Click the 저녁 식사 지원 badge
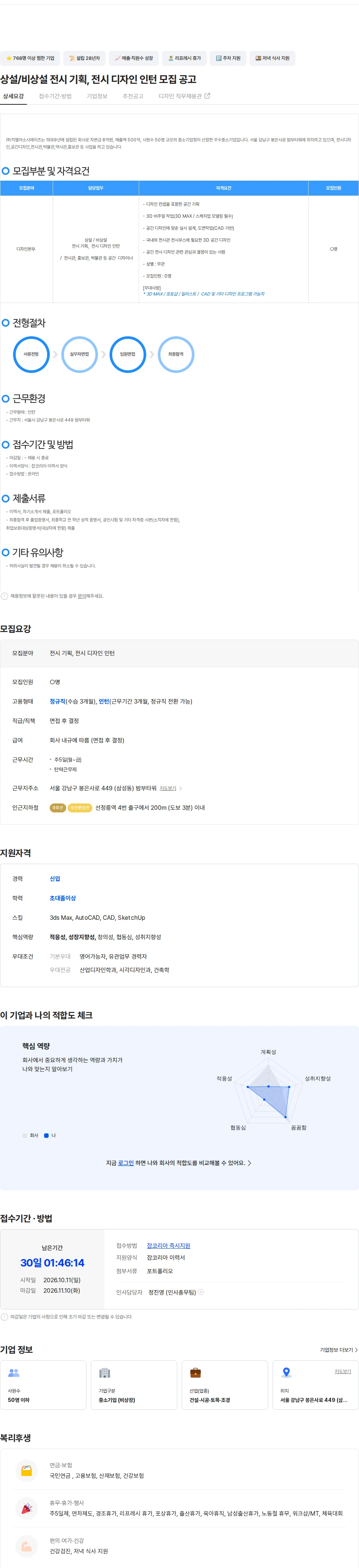 point(273,58)
